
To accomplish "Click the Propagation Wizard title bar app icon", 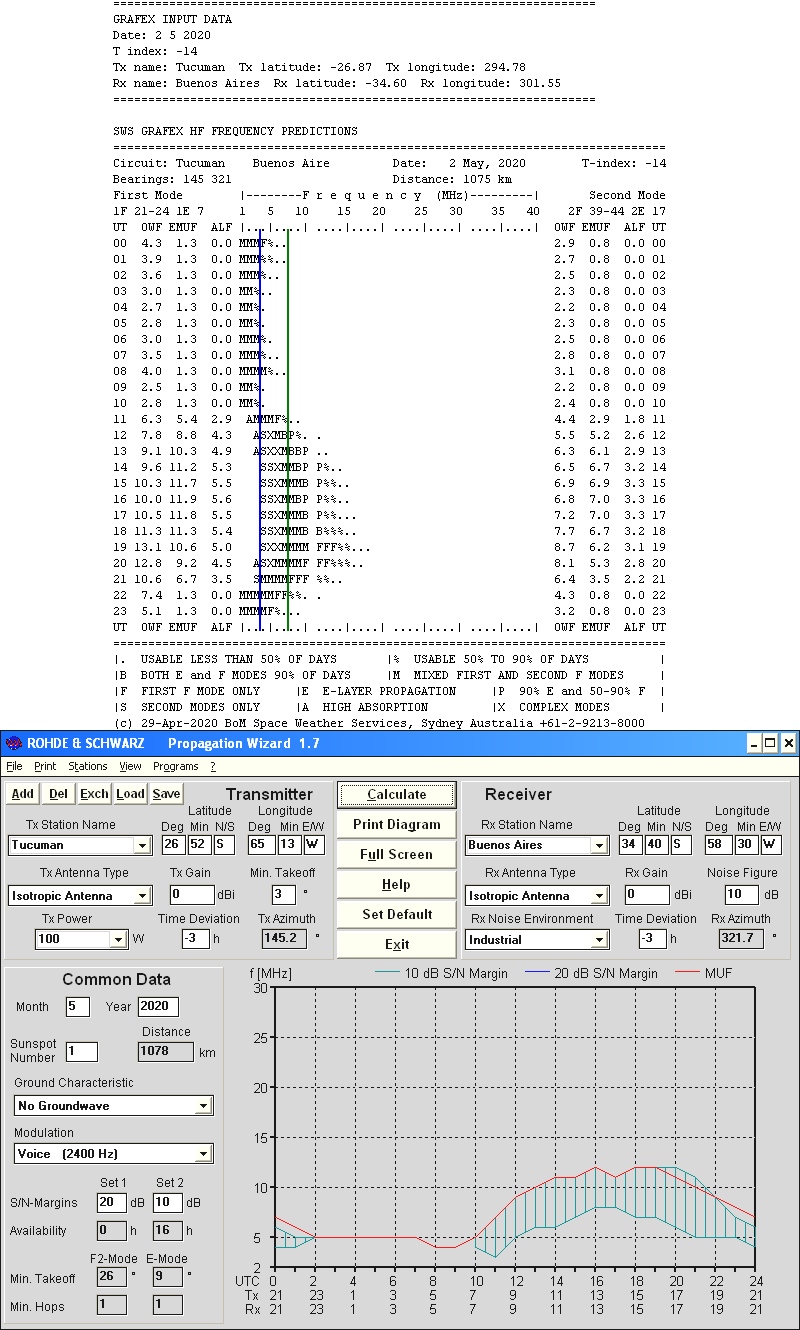I will [x=14, y=743].
